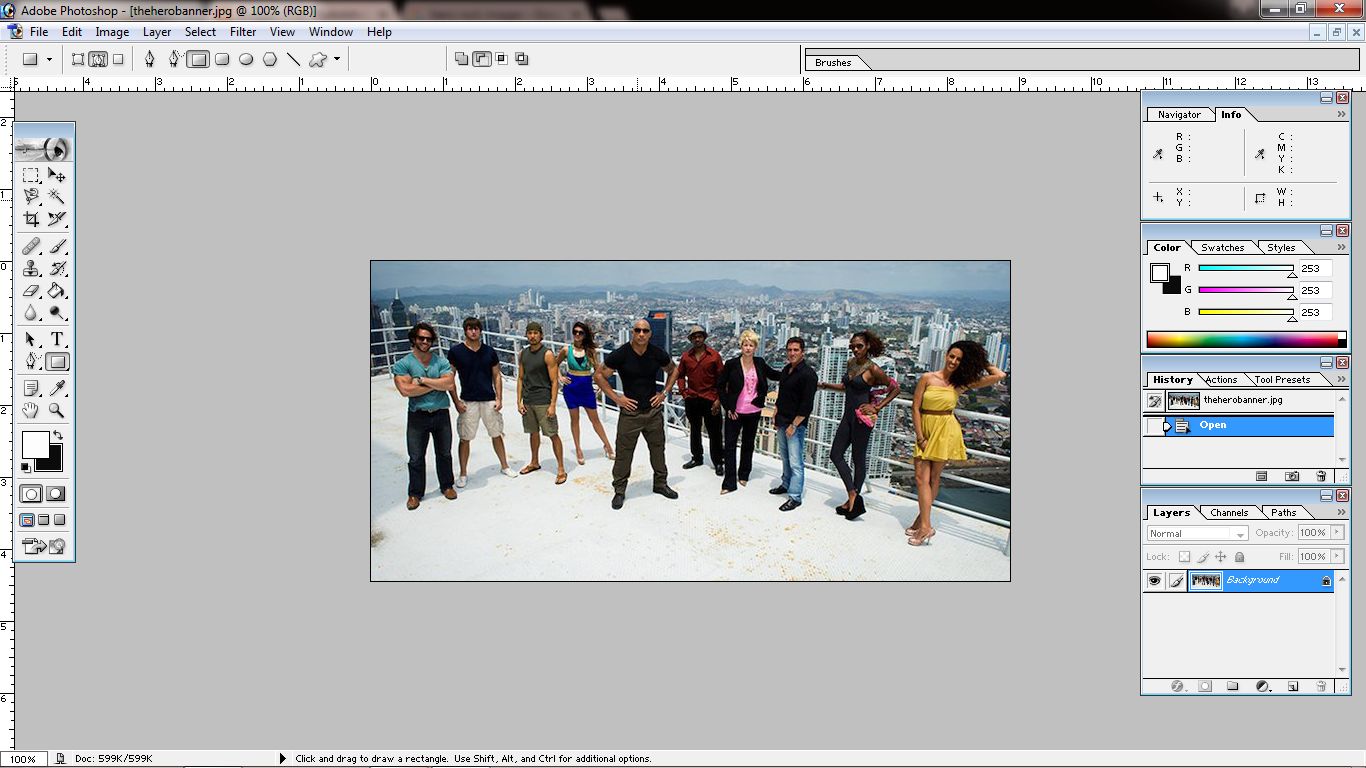Select the Horizontal Type tool

56,338
